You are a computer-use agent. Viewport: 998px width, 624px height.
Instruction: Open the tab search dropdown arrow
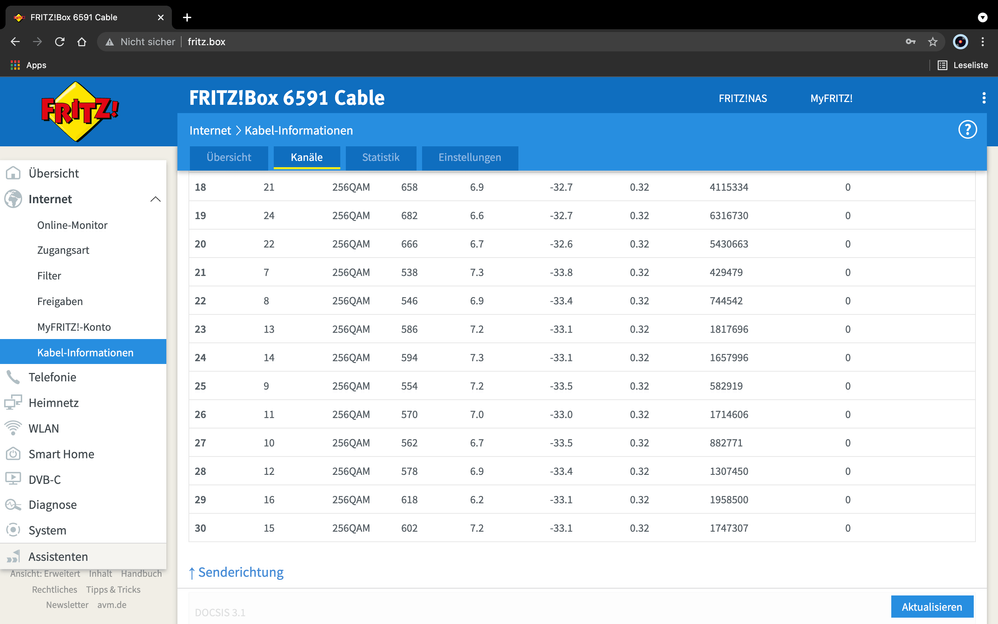pos(983,17)
